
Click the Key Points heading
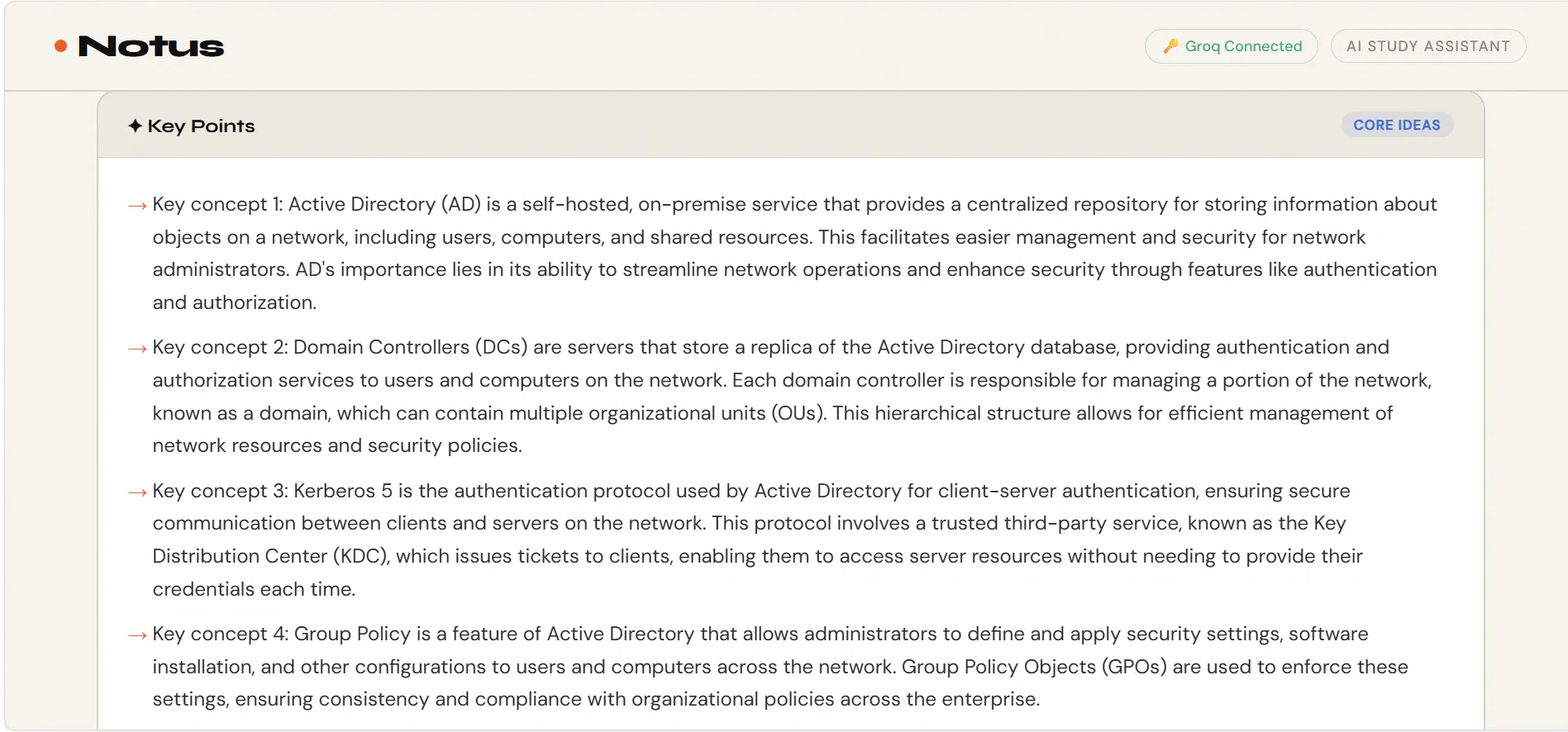click(201, 126)
